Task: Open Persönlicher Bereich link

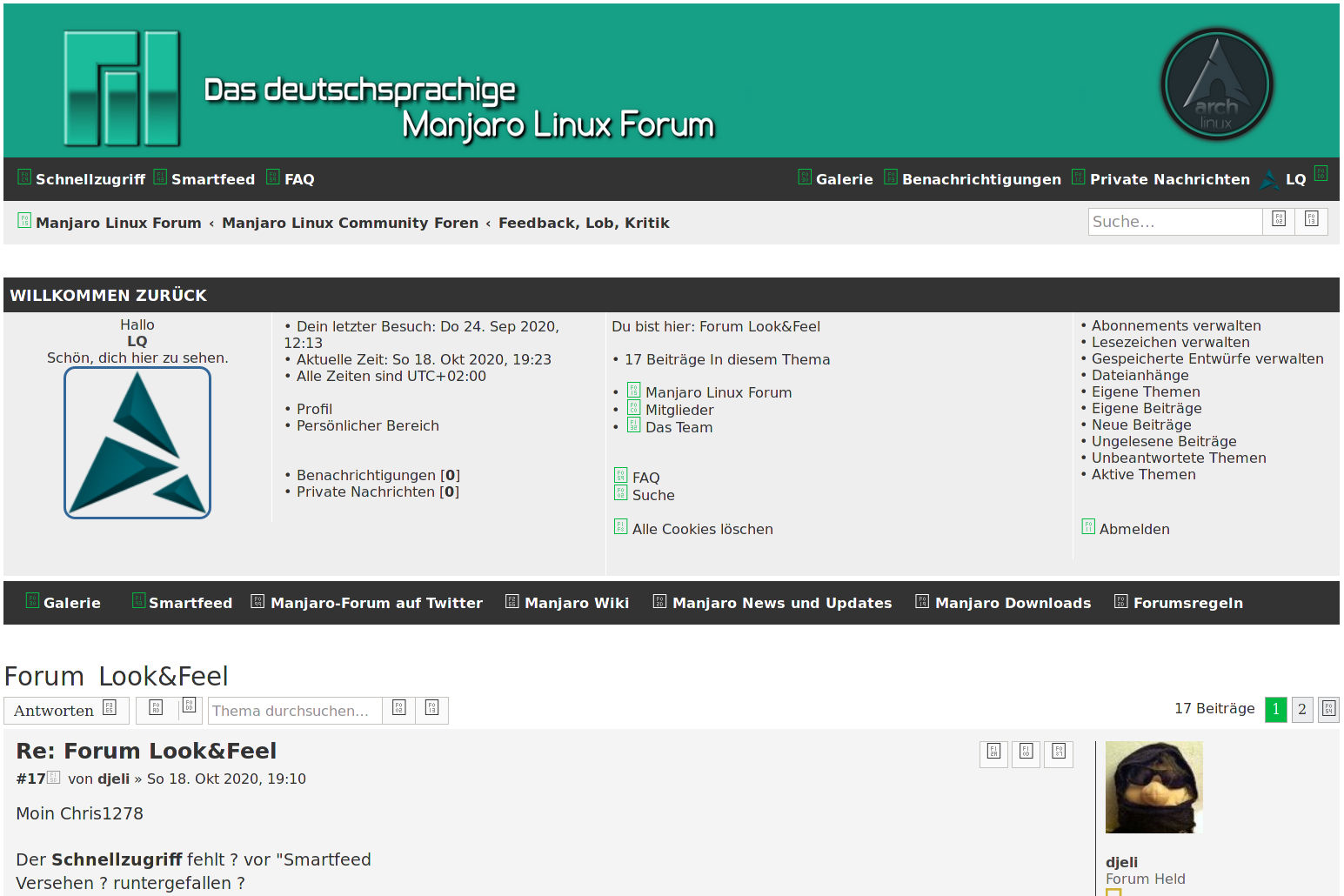Action: [x=367, y=425]
